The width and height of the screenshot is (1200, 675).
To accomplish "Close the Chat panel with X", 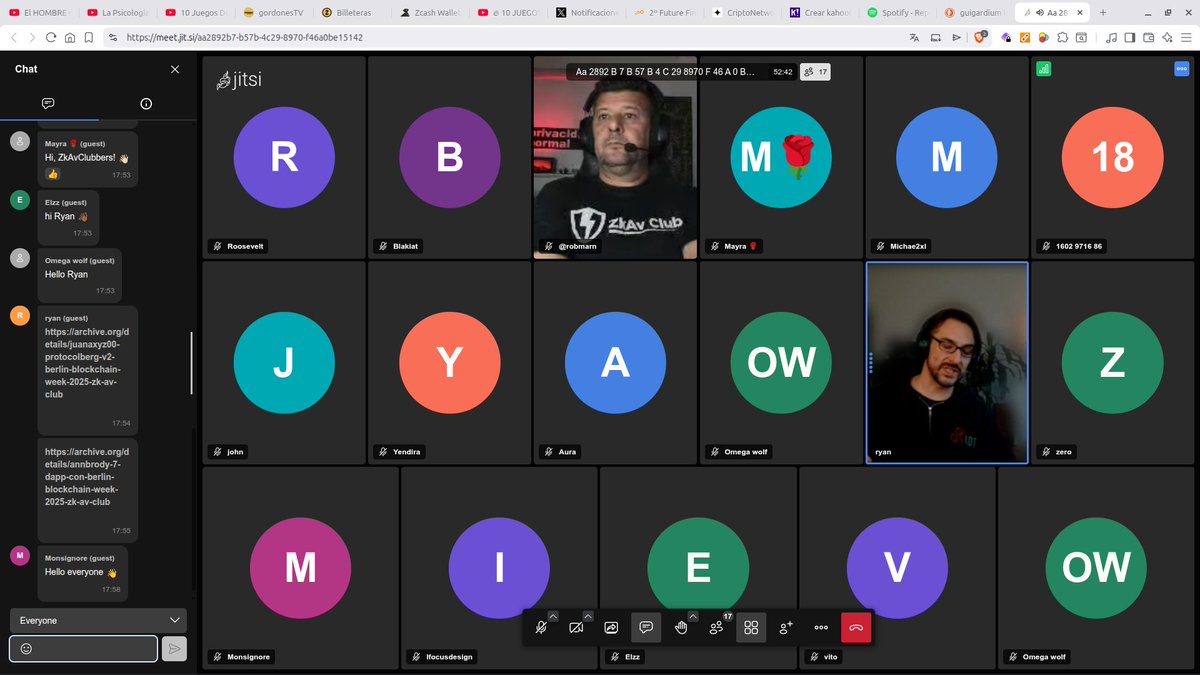I will point(175,69).
